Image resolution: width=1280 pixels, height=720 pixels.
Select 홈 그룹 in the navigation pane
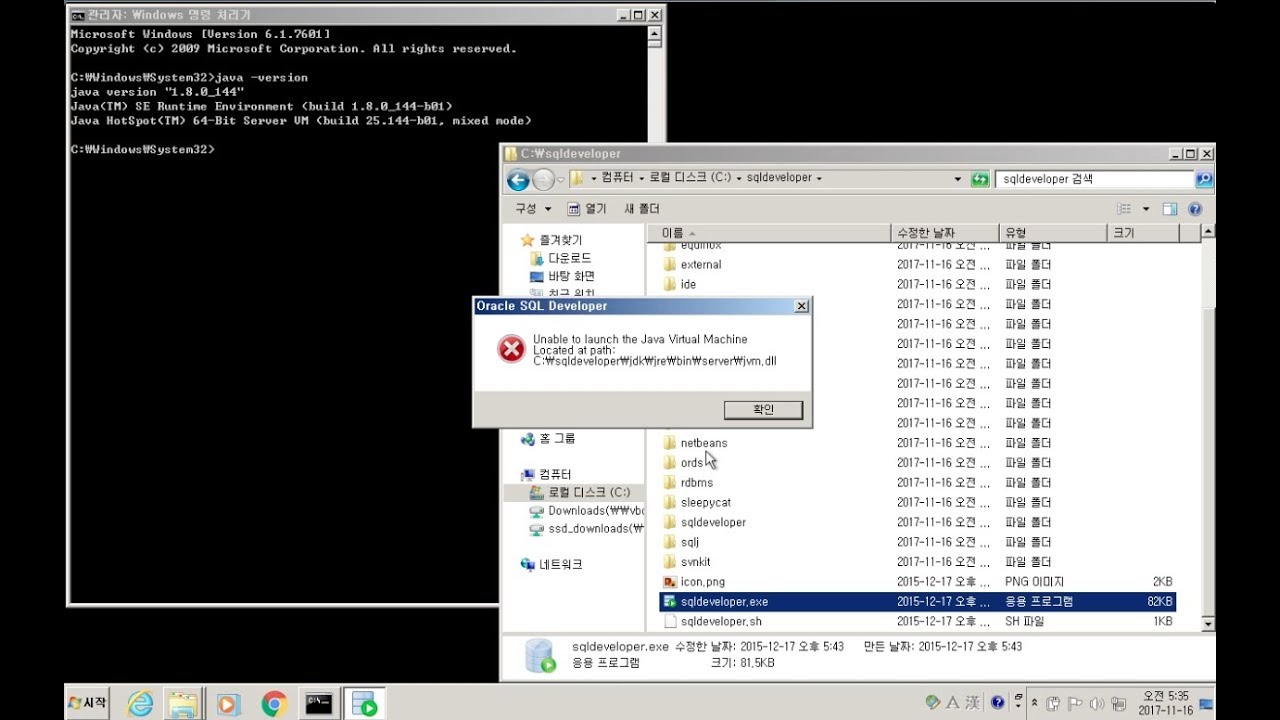coord(547,438)
